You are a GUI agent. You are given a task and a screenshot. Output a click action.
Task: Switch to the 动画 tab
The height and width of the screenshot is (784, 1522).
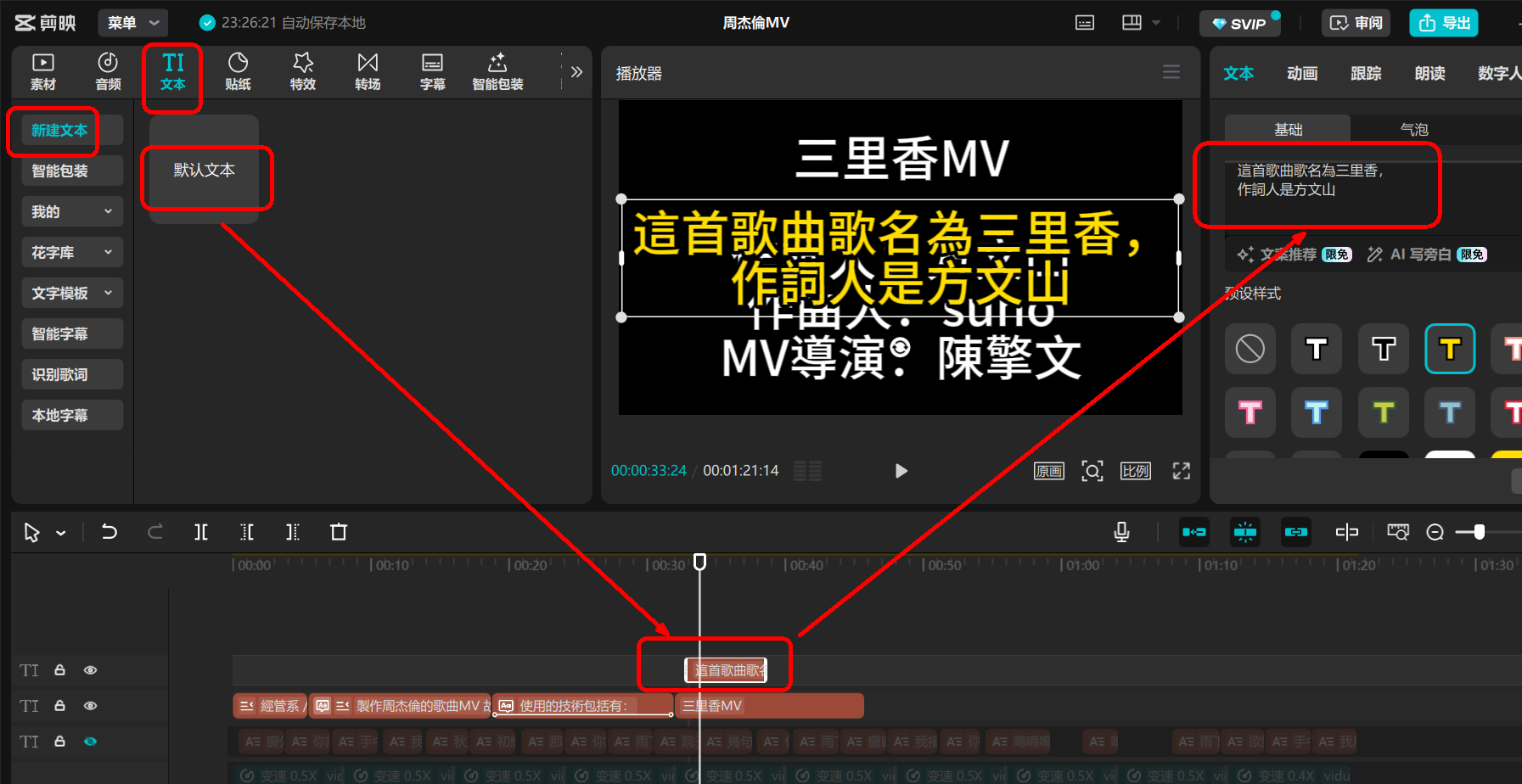(1302, 74)
